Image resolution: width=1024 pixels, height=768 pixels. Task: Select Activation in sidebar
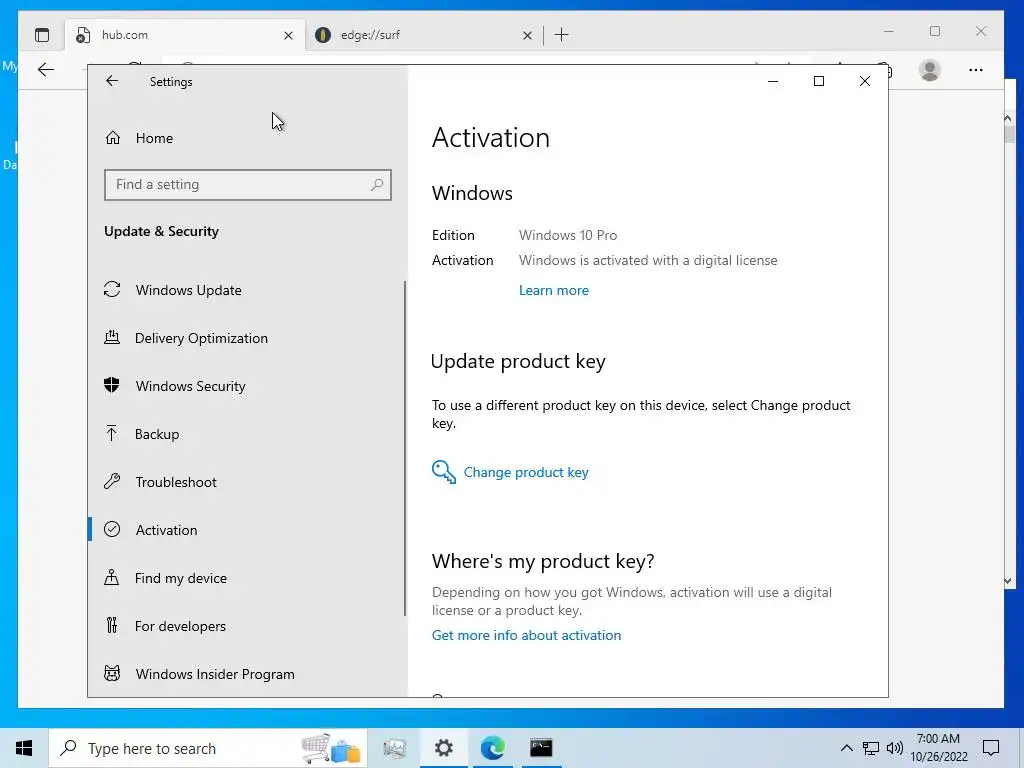(166, 530)
